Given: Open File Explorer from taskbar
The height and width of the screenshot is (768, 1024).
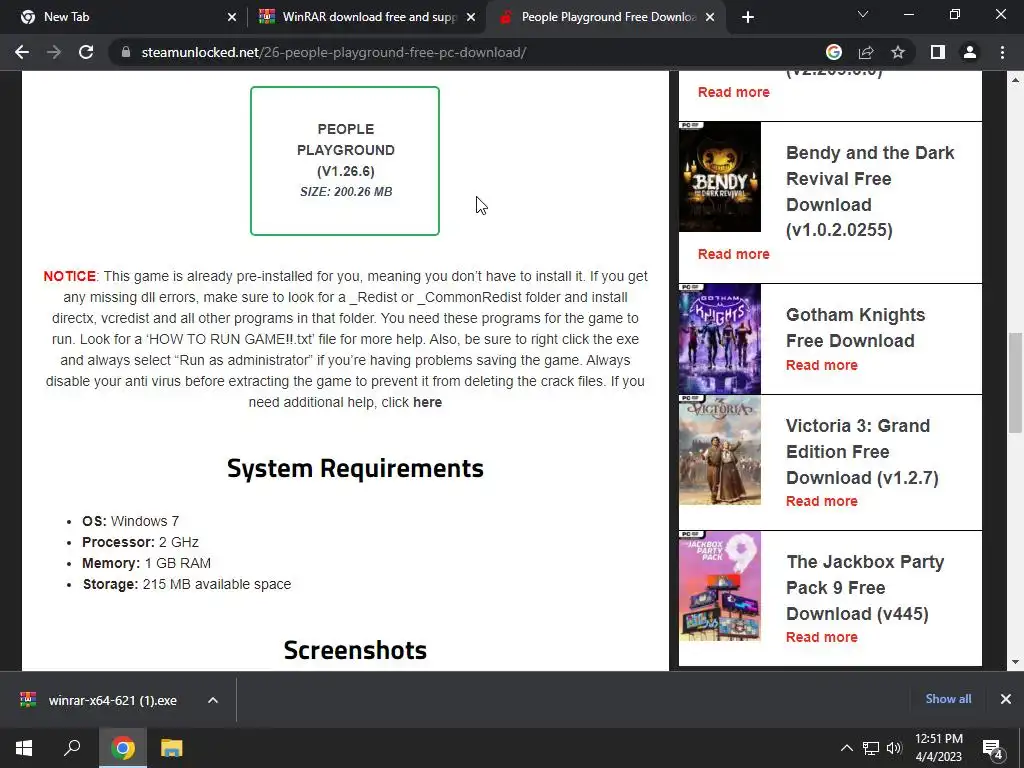Looking at the screenshot, I should pyautogui.click(x=171, y=748).
